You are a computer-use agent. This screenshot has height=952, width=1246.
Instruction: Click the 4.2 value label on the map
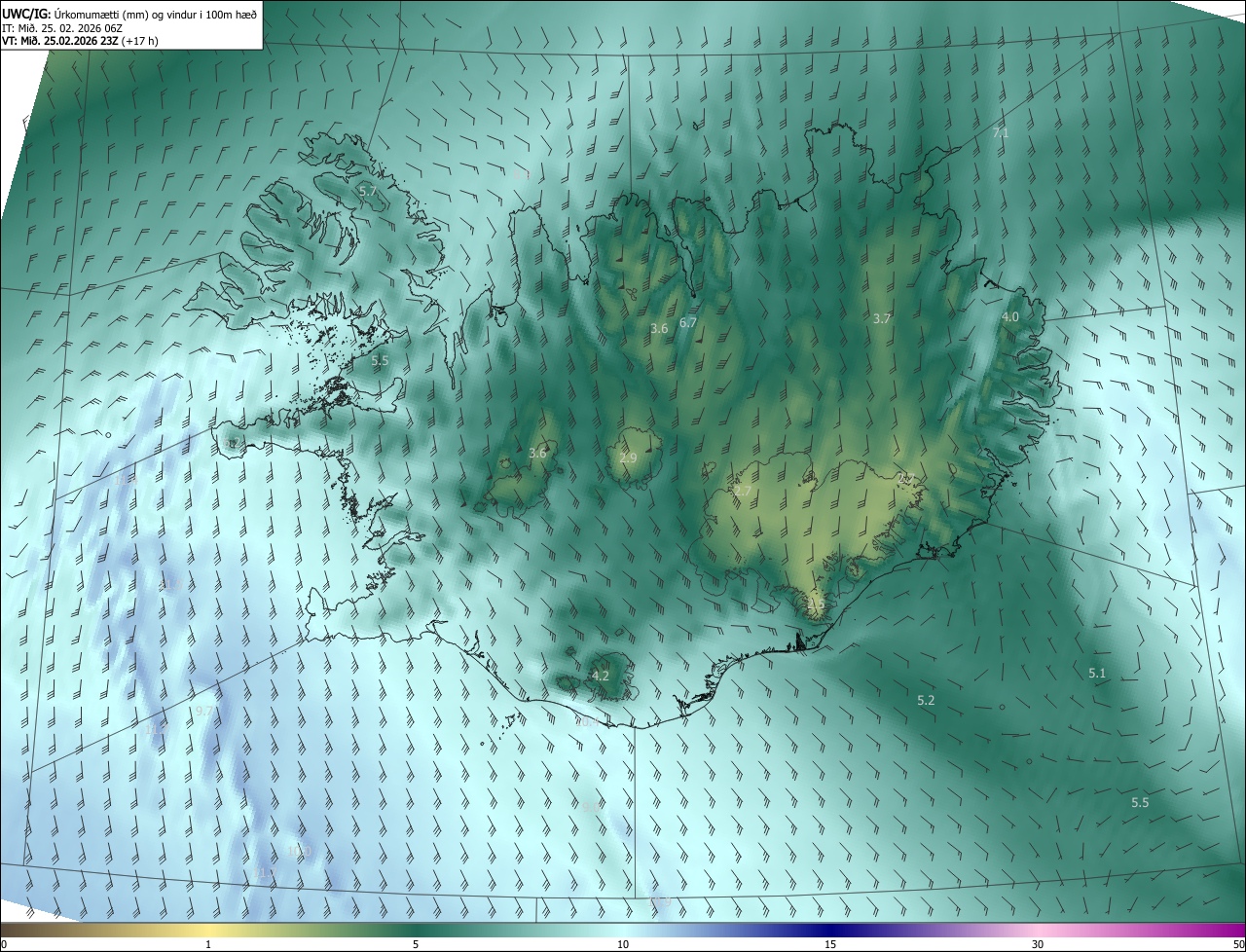click(601, 676)
